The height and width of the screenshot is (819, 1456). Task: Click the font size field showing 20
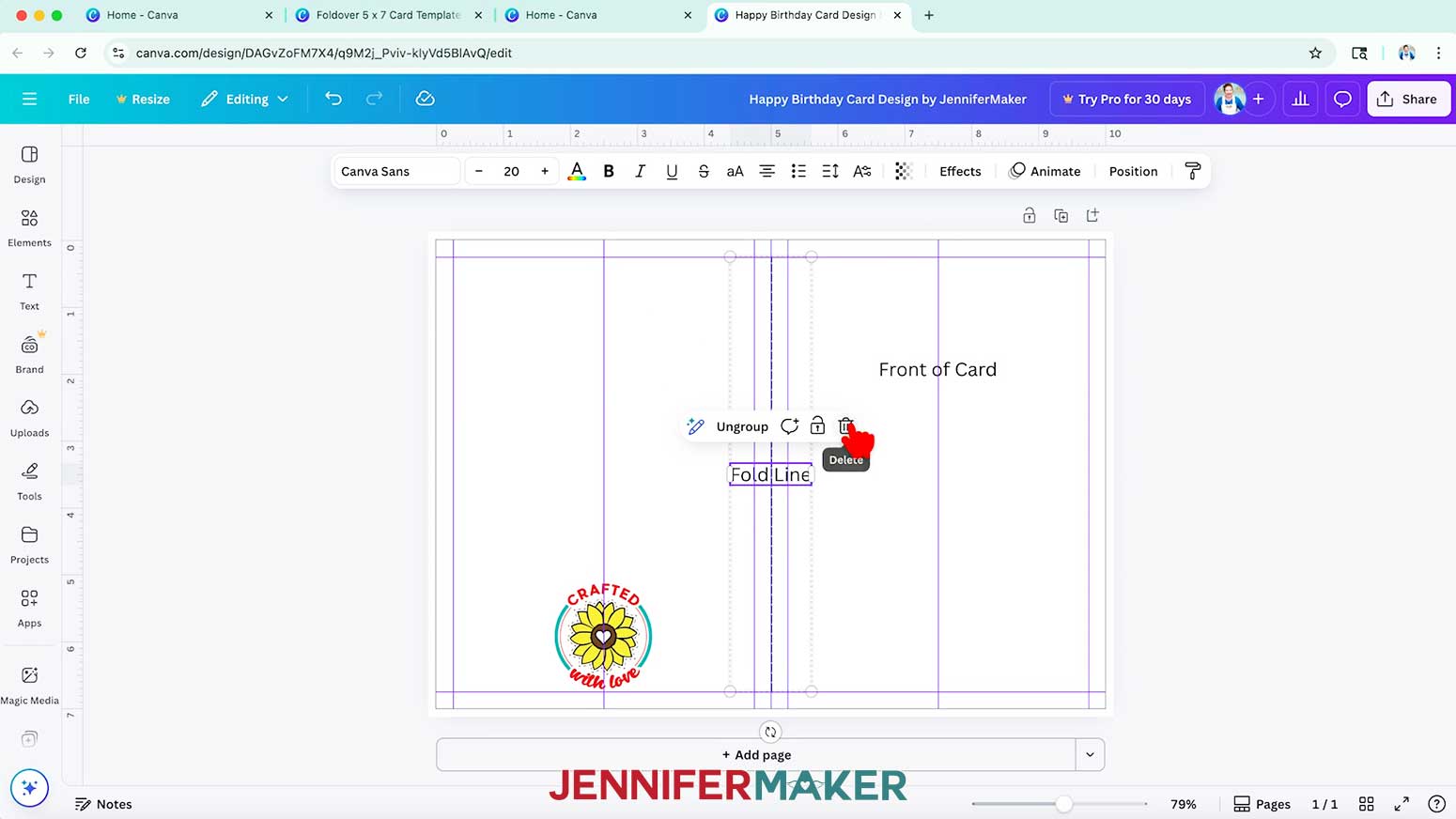tap(511, 171)
